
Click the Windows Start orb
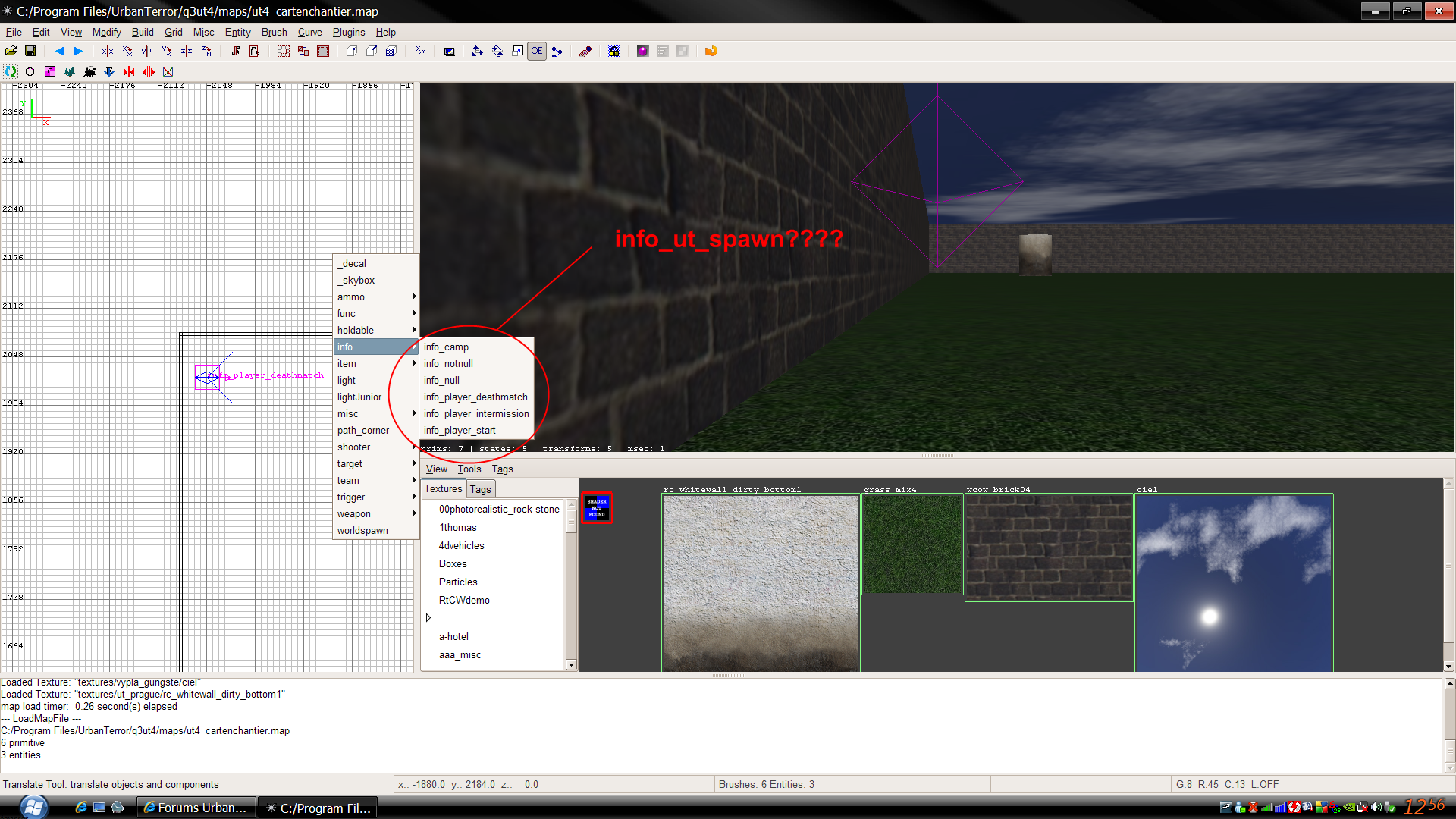pyautogui.click(x=33, y=807)
